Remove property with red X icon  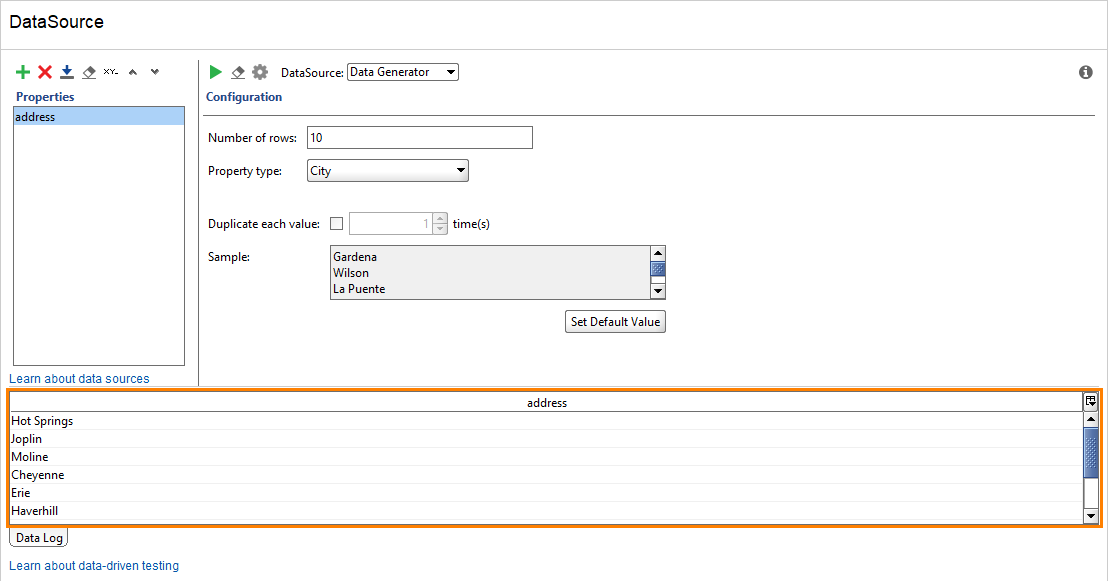point(45,72)
